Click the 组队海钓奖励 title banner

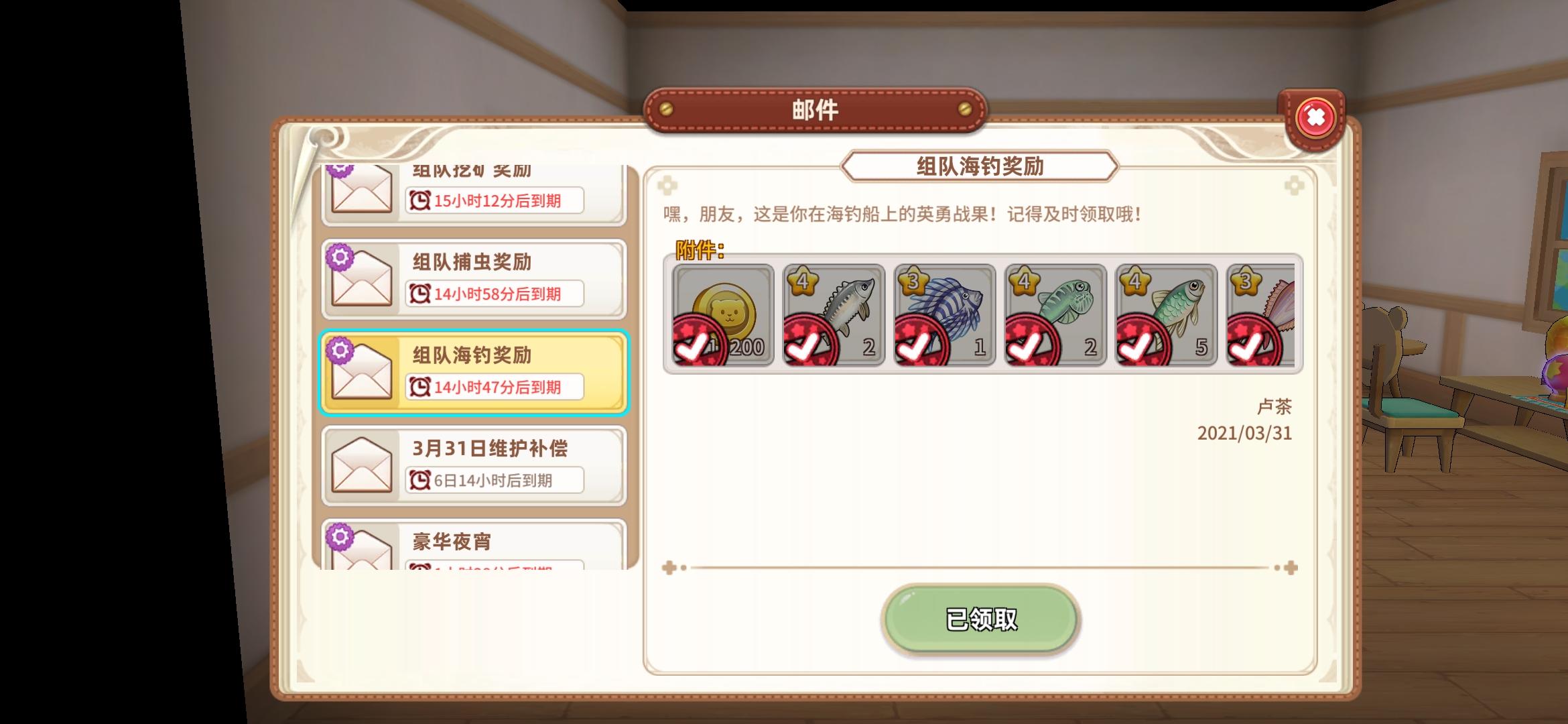tap(980, 166)
